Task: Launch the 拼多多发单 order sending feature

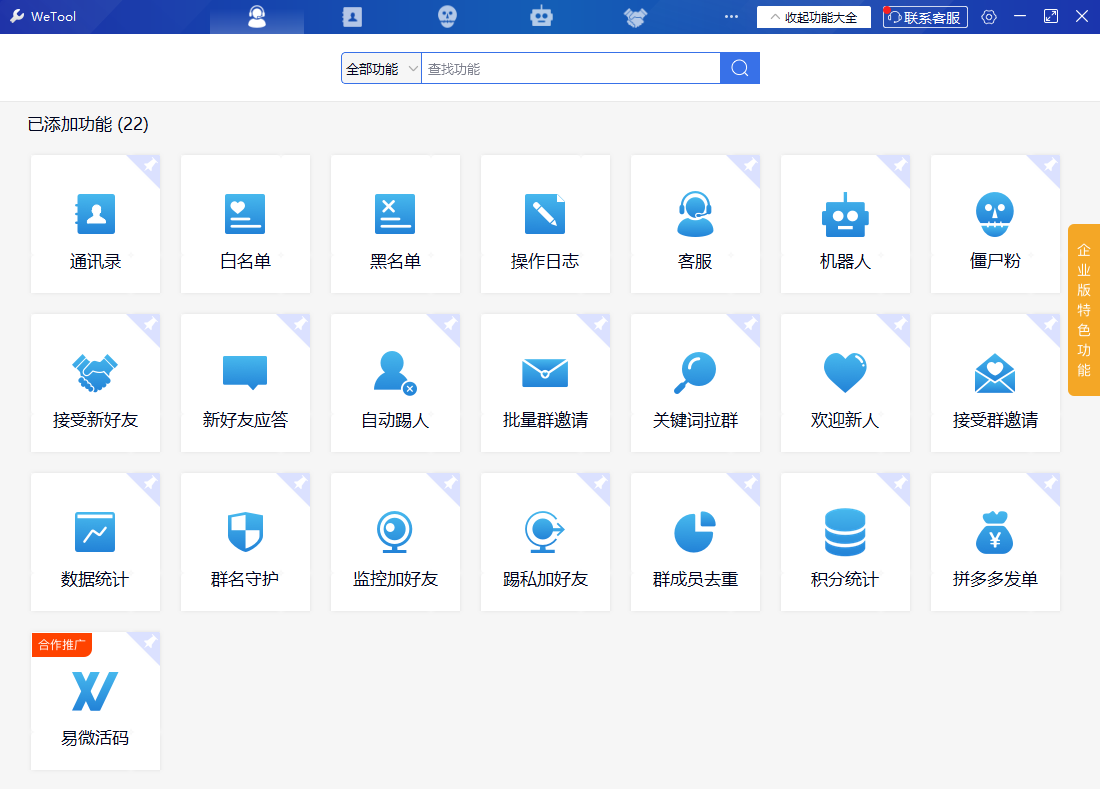Action: click(995, 541)
